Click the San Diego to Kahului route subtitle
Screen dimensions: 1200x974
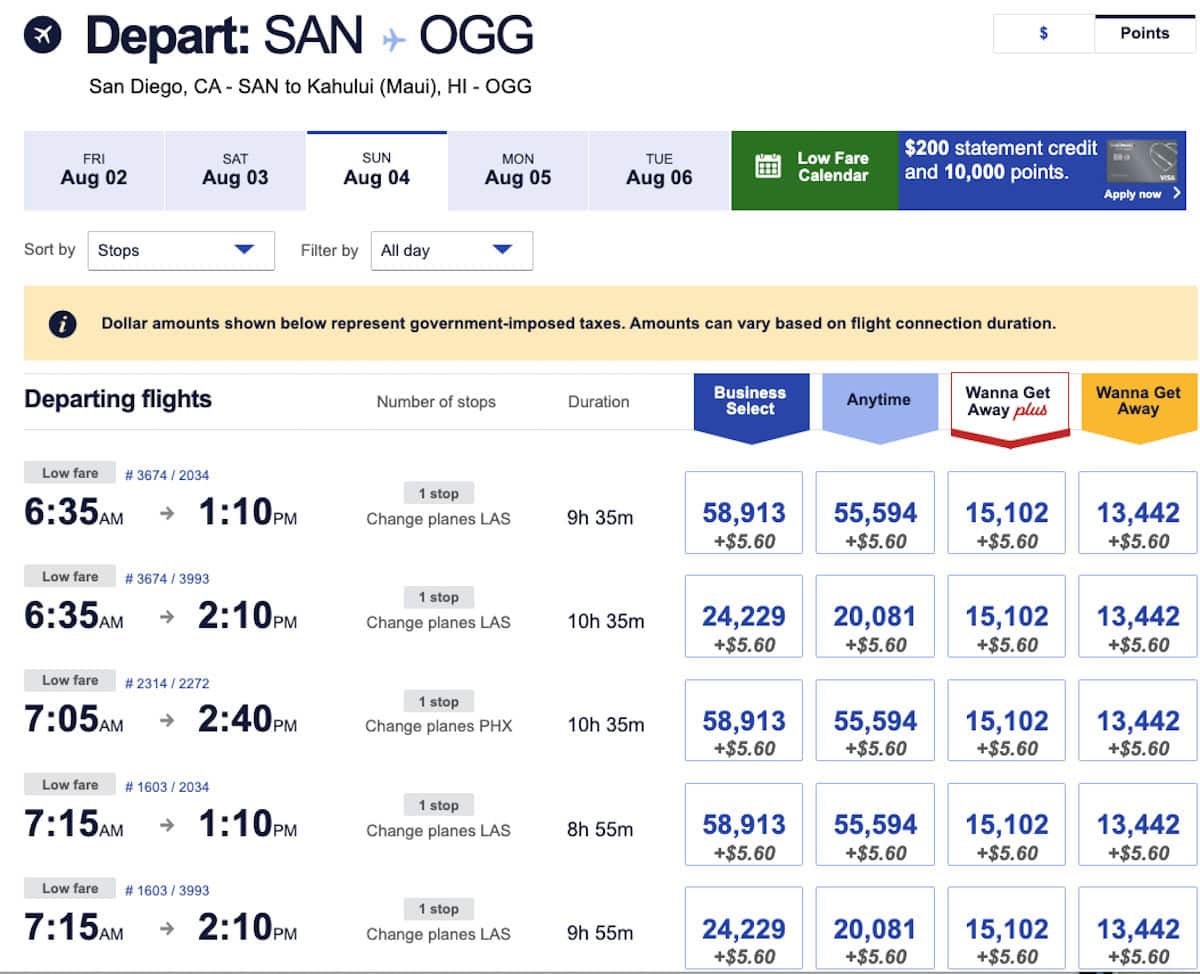(310, 87)
